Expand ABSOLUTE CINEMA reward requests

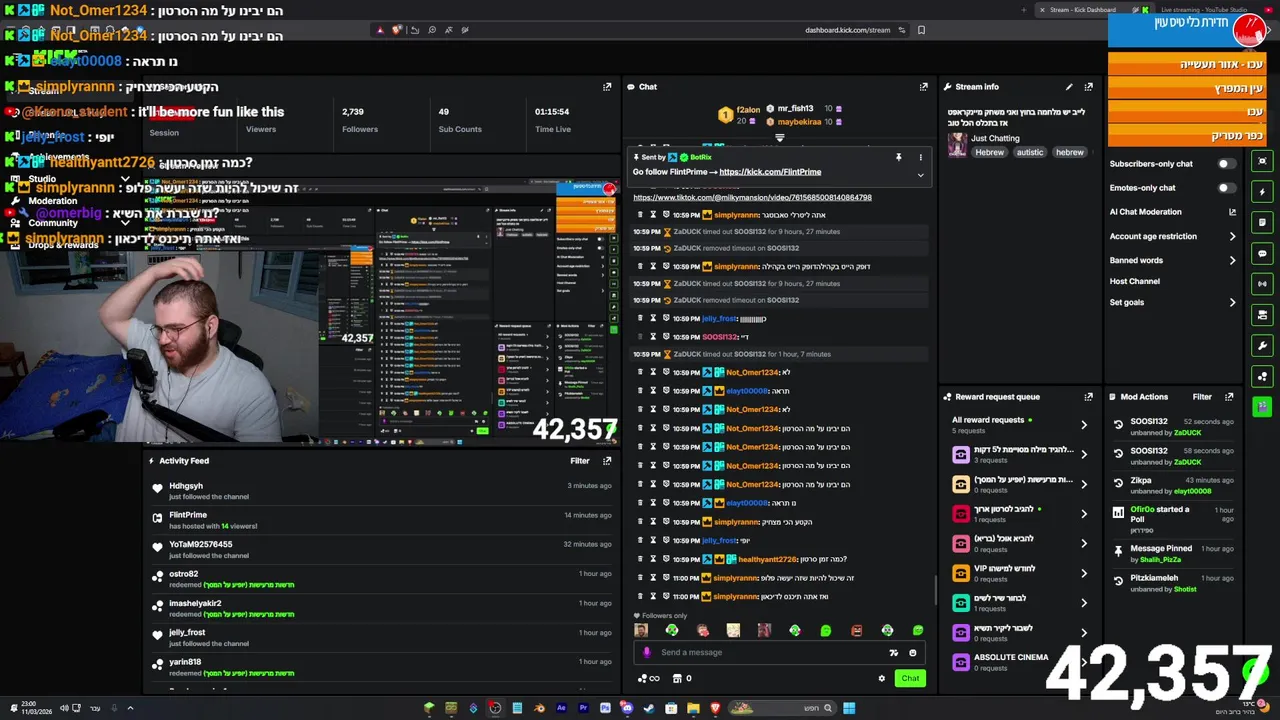(1083, 662)
